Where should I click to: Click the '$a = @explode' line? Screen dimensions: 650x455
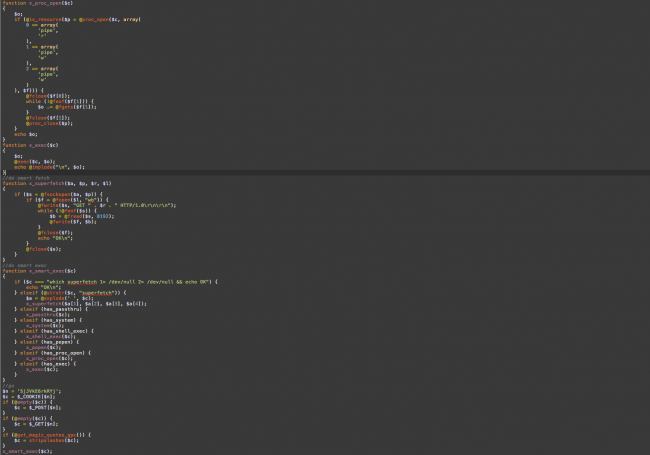pos(60,298)
